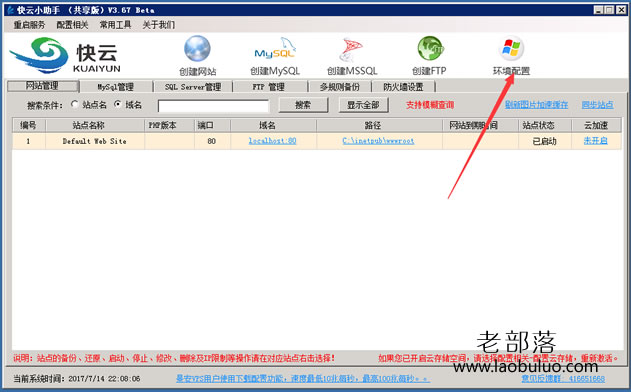Screen dimensions: 631x392
Task: Launch the 创建FTP green globe icon
Action: (430, 49)
